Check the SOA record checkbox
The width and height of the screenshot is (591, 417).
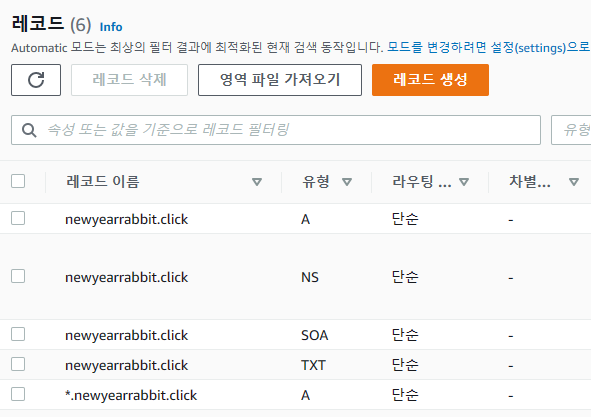coord(18,334)
